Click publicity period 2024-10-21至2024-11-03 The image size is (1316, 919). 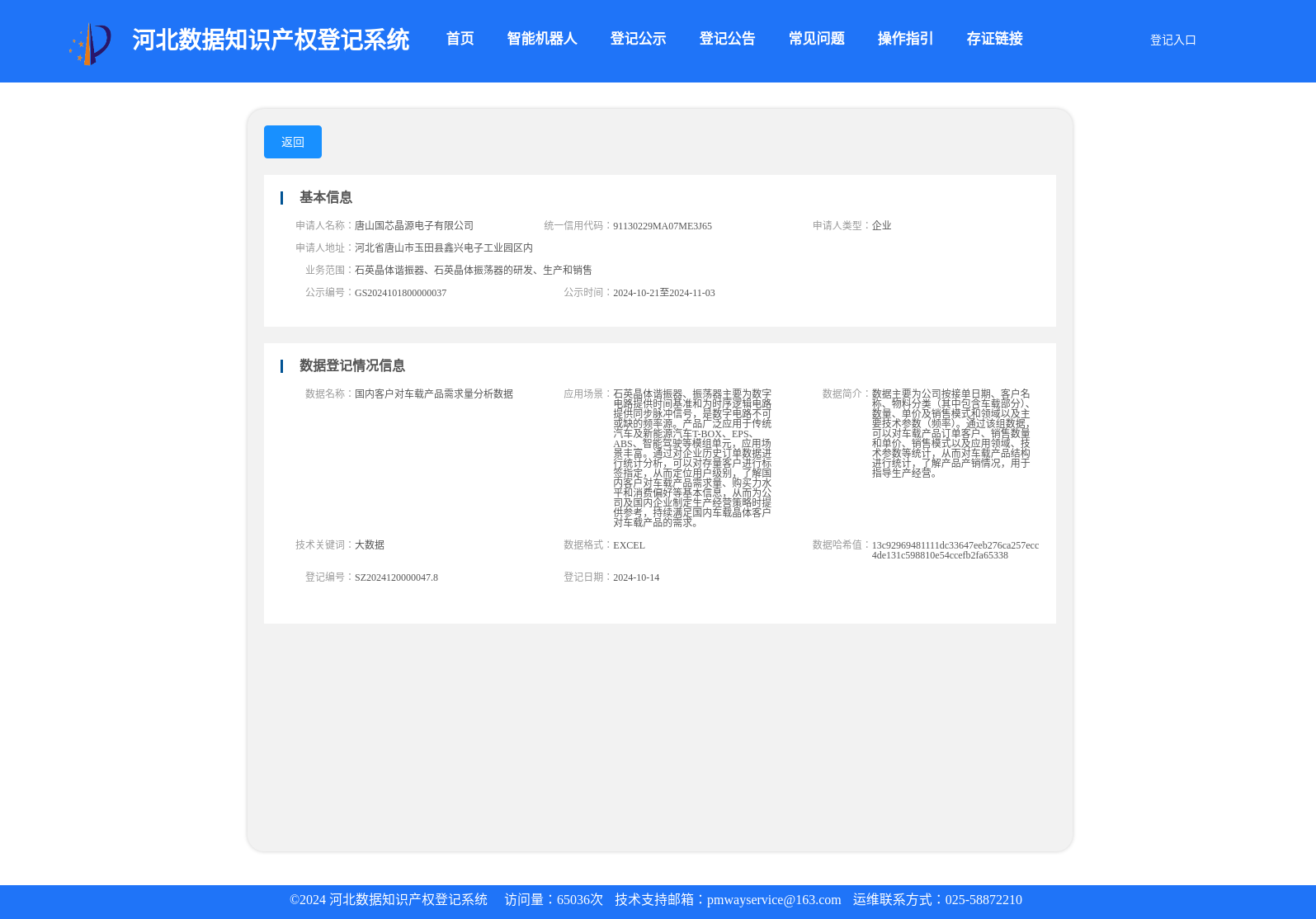(x=664, y=293)
